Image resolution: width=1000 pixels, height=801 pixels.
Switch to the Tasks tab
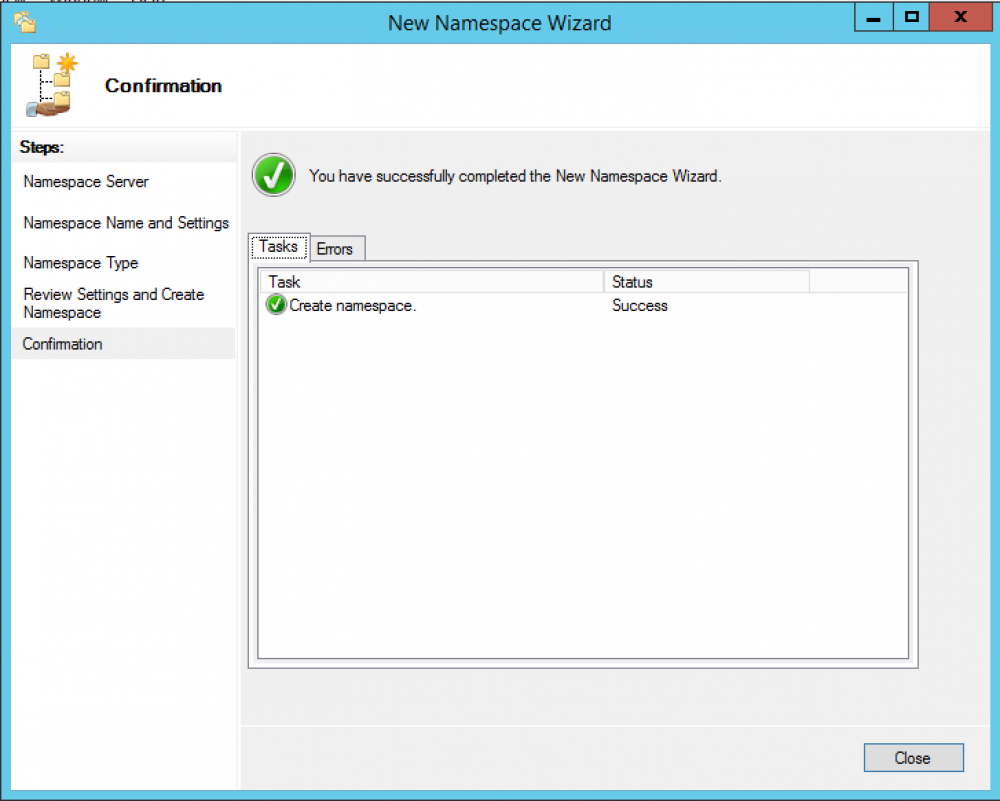(278, 246)
